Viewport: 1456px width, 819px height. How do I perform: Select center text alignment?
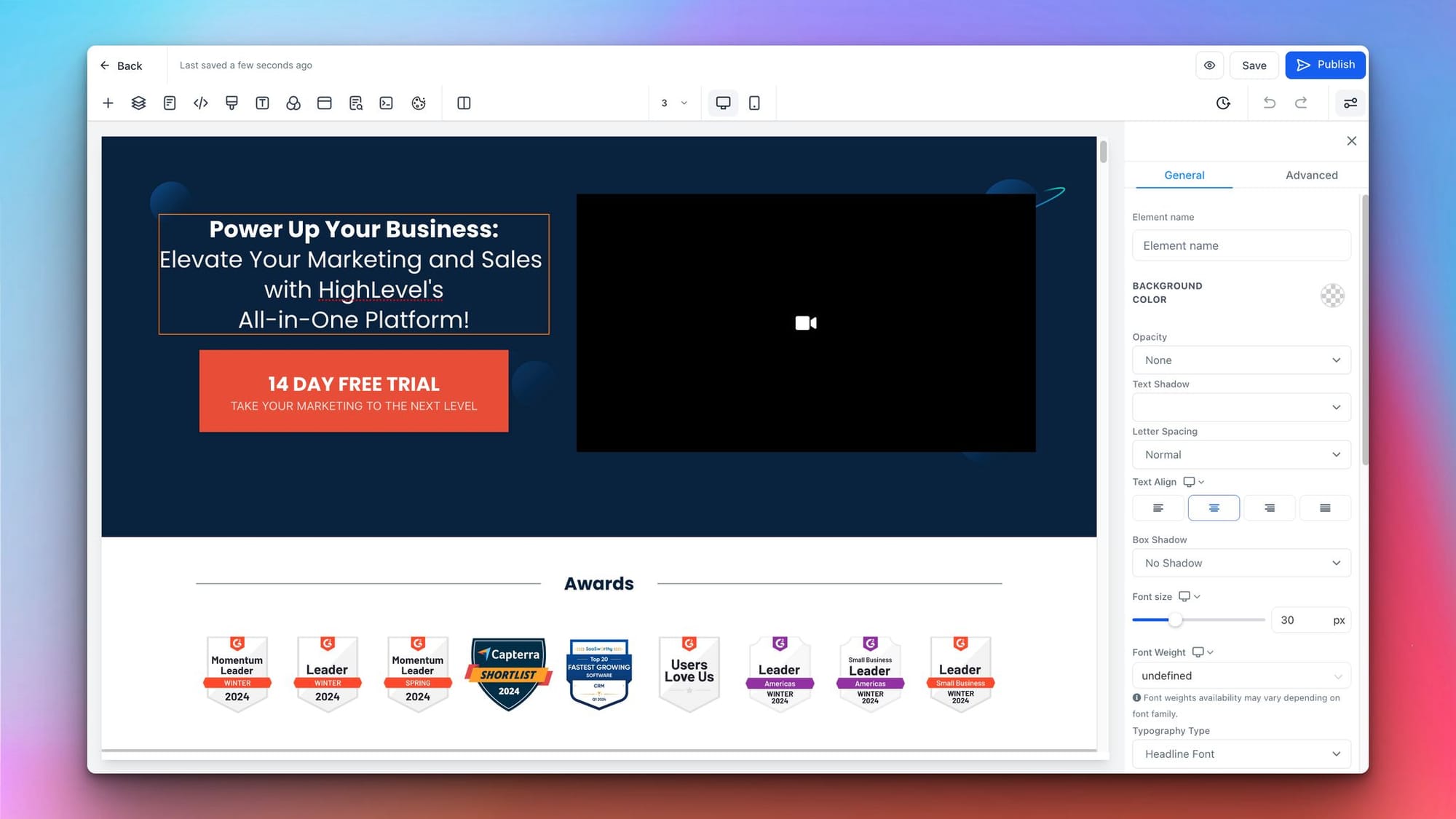coord(1214,508)
